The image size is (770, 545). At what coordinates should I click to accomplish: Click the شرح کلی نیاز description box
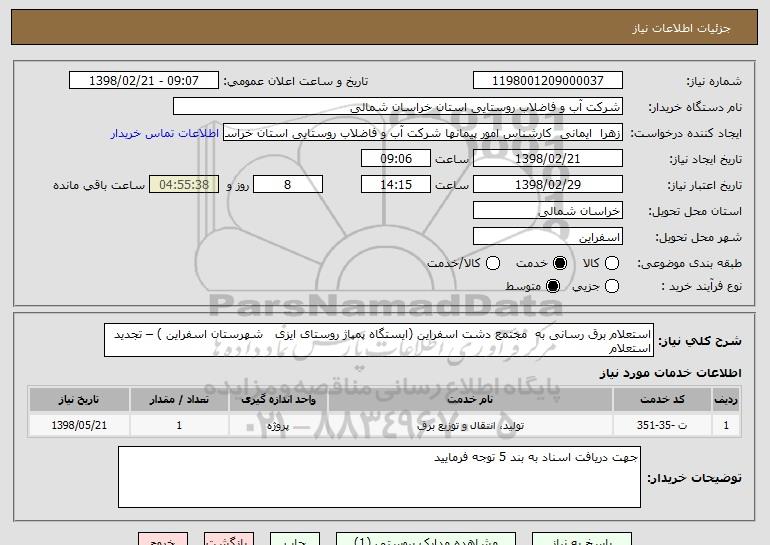pyautogui.click(x=379, y=340)
